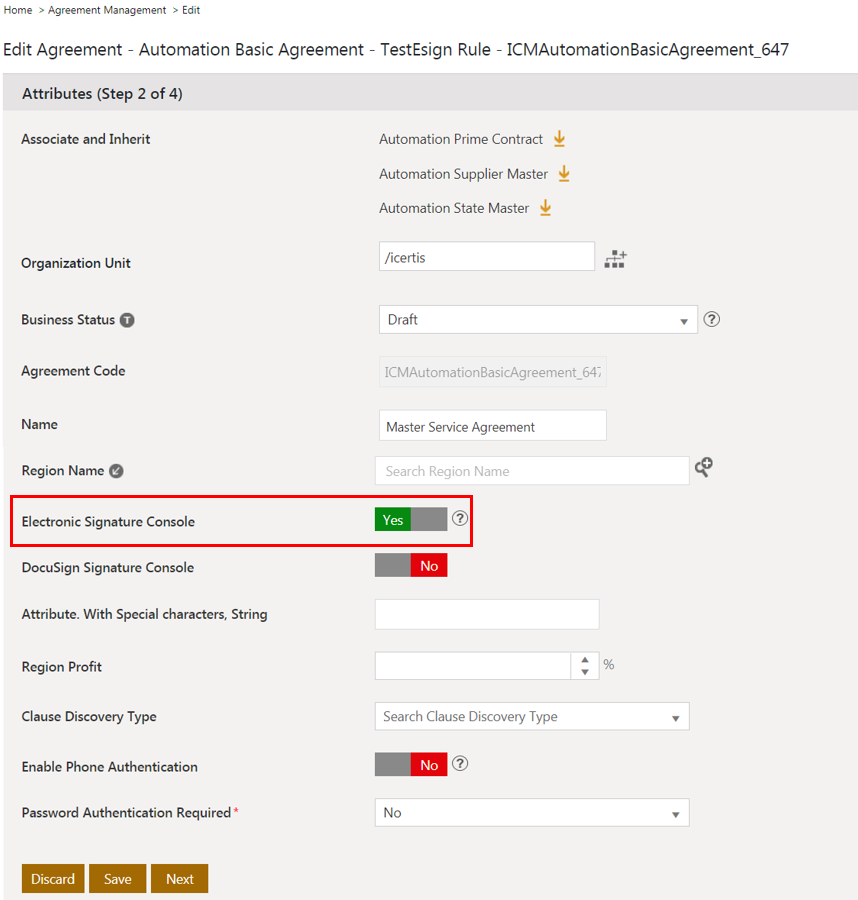This screenshot has height=900, width=858.
Task: Open organization unit hierarchy picker icon
Action: pyautogui.click(x=615, y=259)
